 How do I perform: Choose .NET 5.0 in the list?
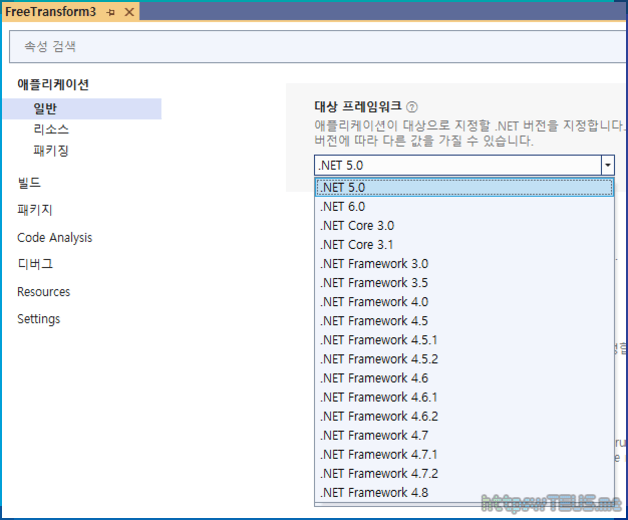464,187
